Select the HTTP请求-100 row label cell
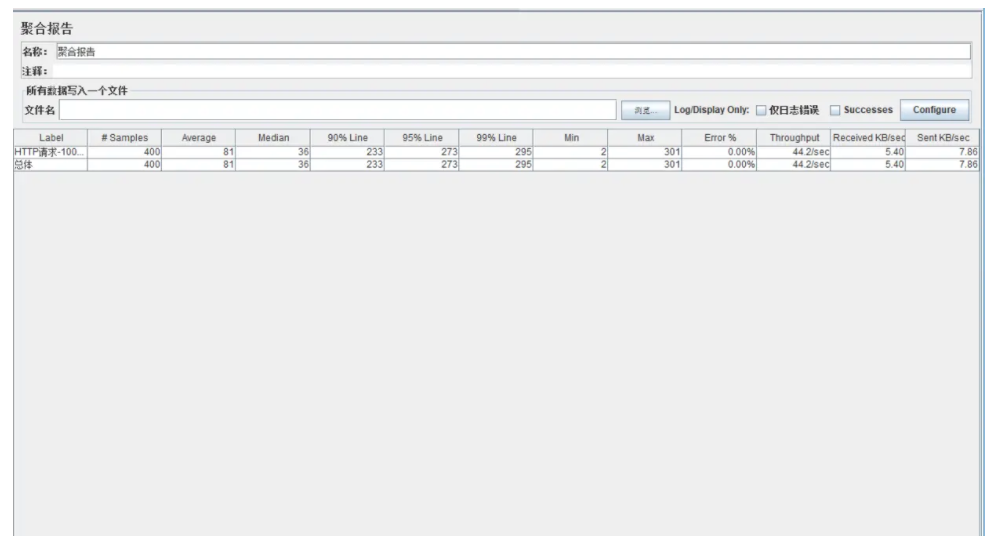This screenshot has width=1000, height=536. pos(50,152)
